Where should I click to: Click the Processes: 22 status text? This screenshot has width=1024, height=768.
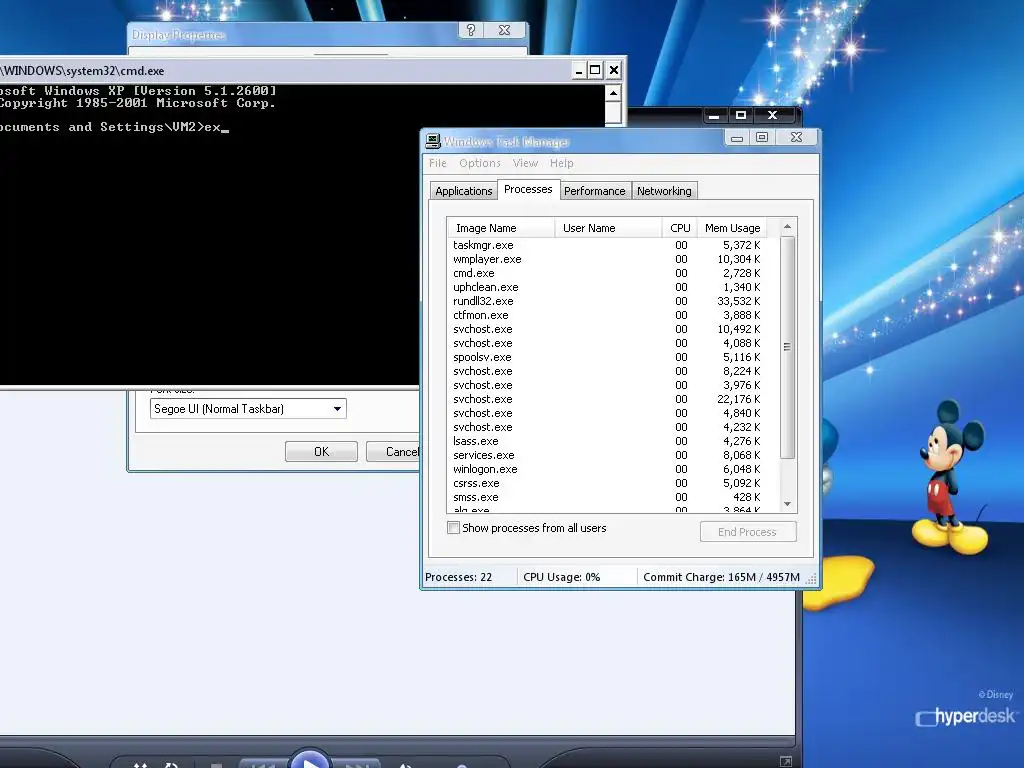458,577
